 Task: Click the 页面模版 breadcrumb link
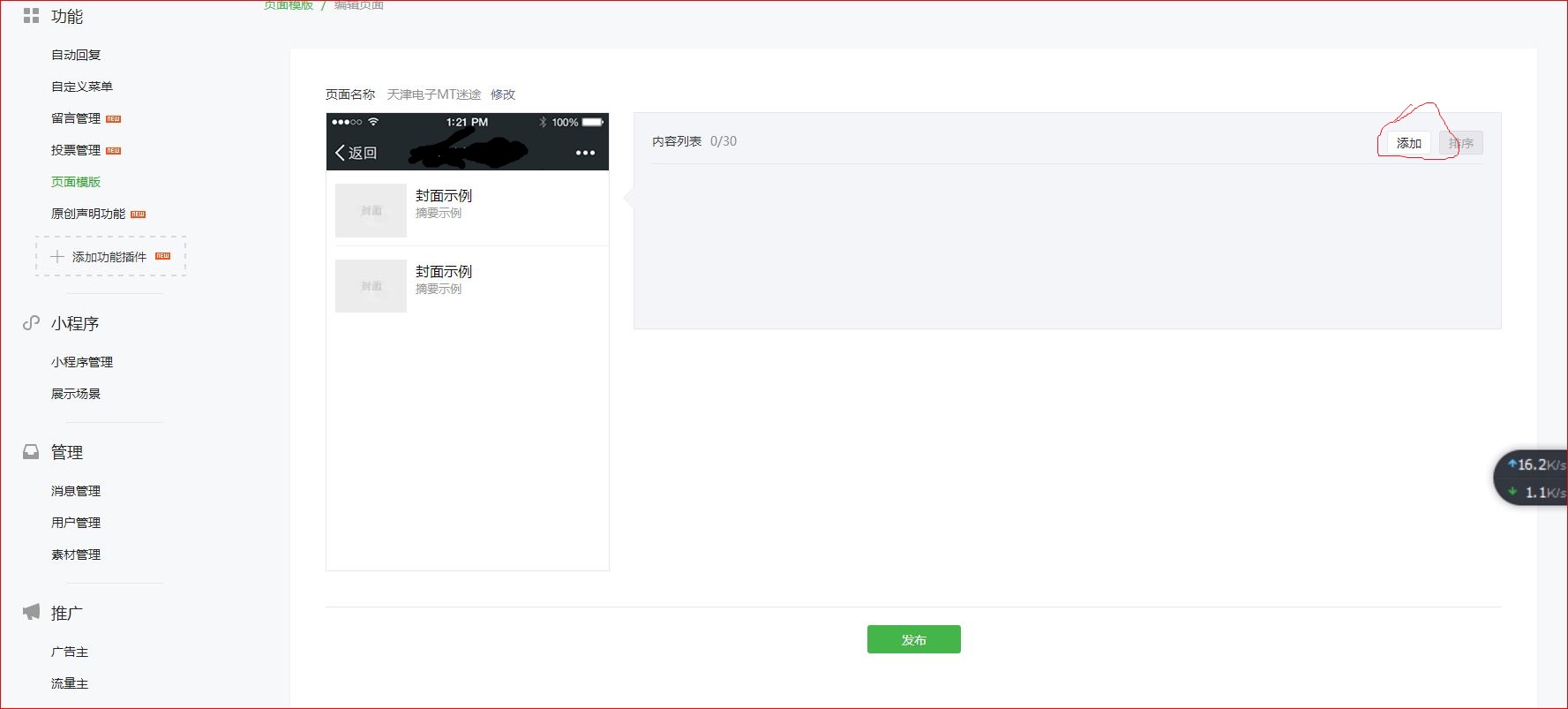click(x=289, y=5)
